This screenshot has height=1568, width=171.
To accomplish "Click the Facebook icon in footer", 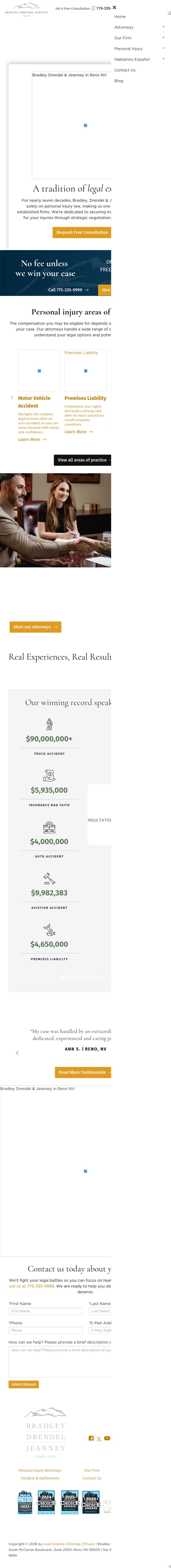I will [91, 1438].
